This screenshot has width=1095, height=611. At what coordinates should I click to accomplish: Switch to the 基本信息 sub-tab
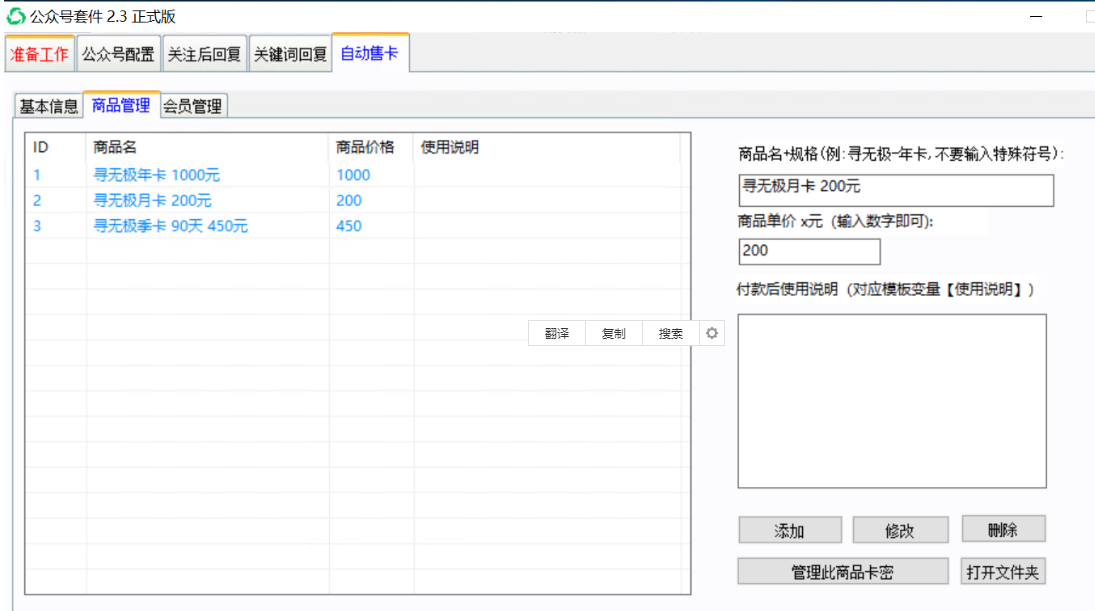click(46, 106)
